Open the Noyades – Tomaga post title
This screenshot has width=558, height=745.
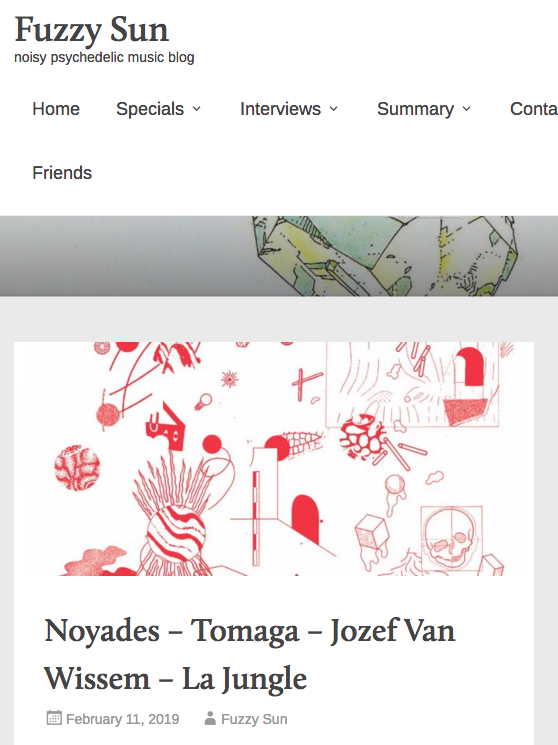tap(250, 654)
